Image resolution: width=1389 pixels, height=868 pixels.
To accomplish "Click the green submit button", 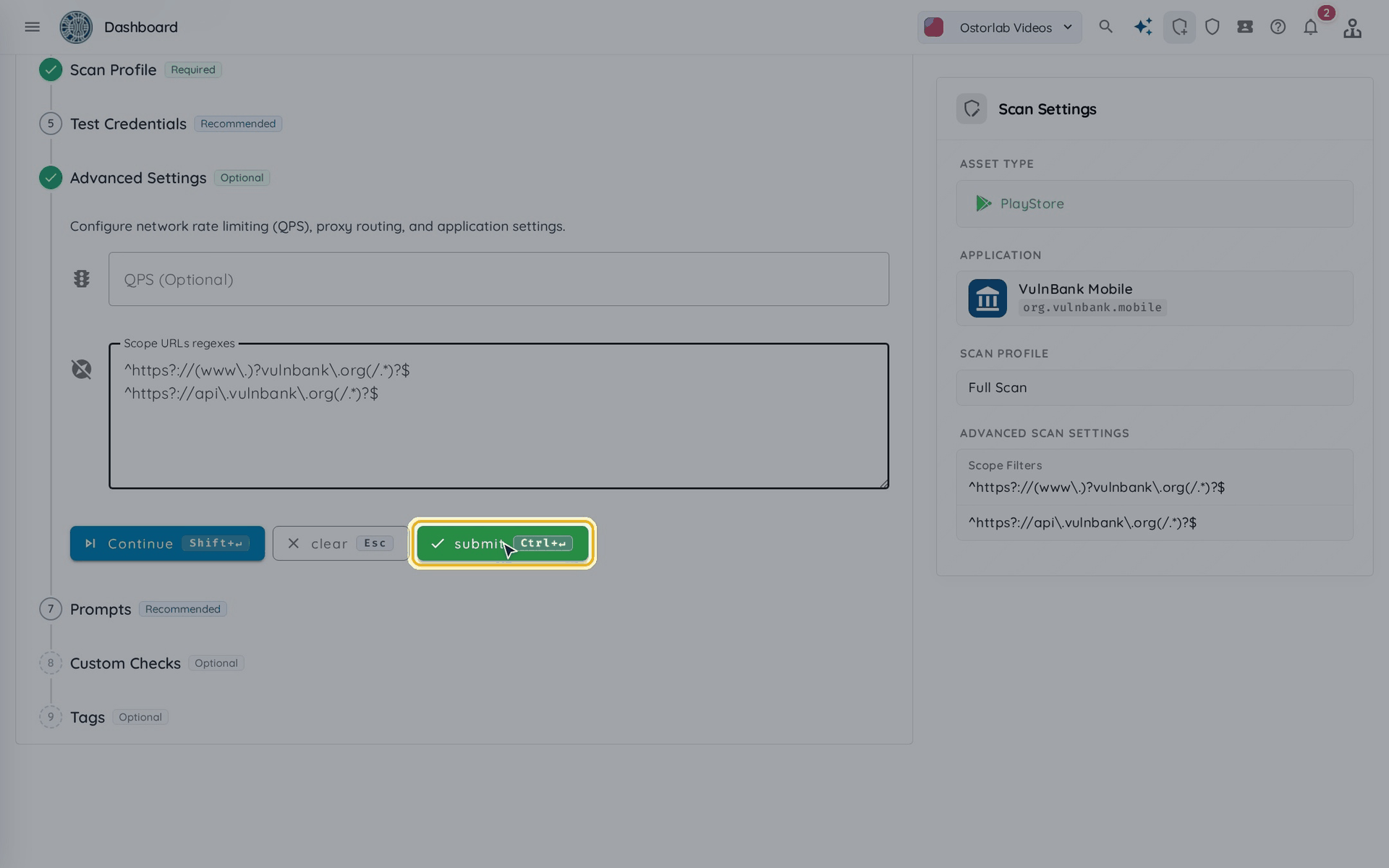I will (503, 543).
